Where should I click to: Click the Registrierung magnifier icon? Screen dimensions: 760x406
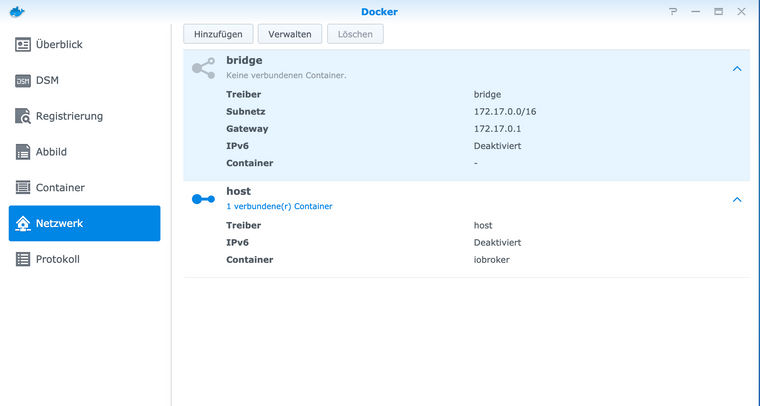tap(23, 116)
